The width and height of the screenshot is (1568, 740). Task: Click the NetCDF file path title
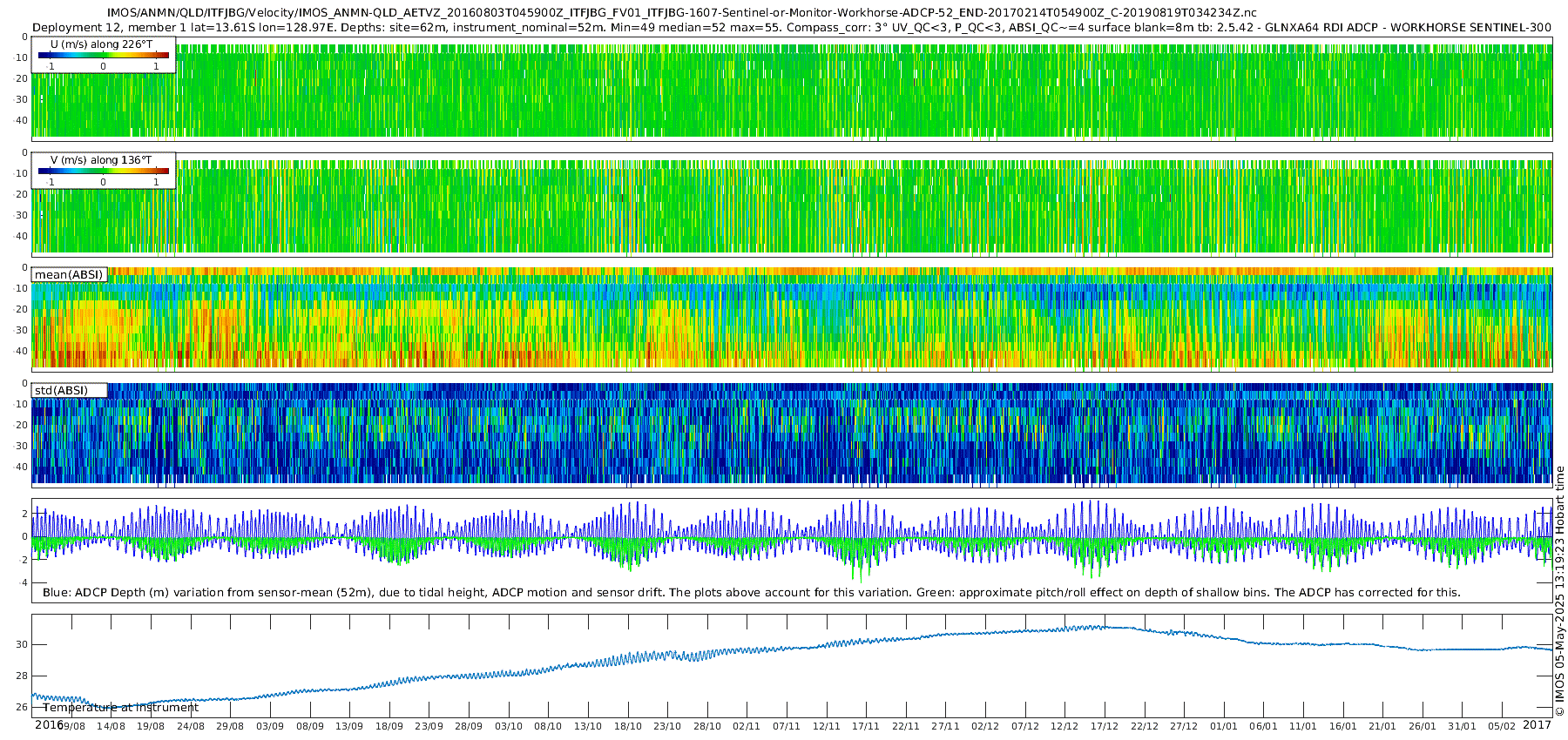681,12
